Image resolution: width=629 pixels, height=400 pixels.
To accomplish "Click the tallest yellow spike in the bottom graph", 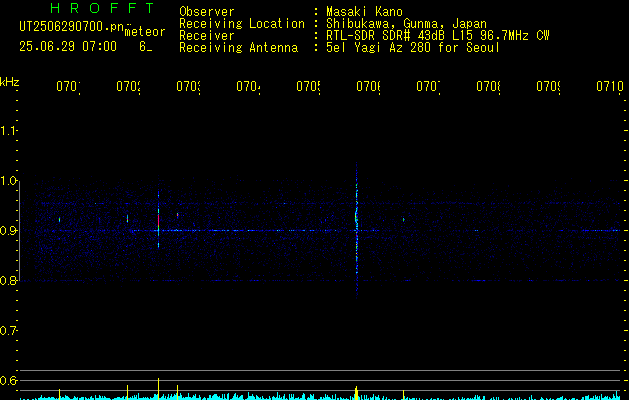I will tap(158, 389).
